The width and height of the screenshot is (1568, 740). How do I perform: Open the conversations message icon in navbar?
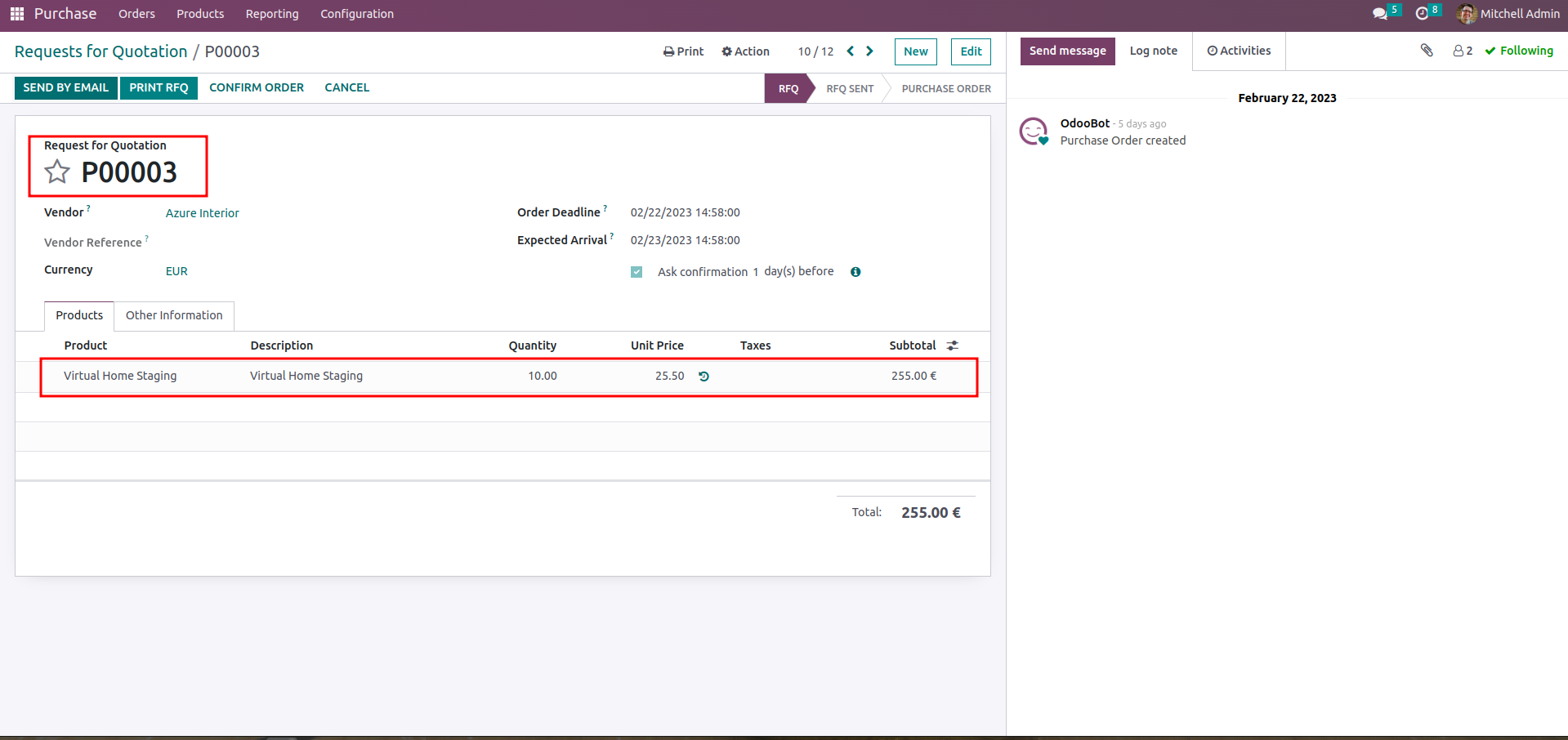click(1380, 14)
